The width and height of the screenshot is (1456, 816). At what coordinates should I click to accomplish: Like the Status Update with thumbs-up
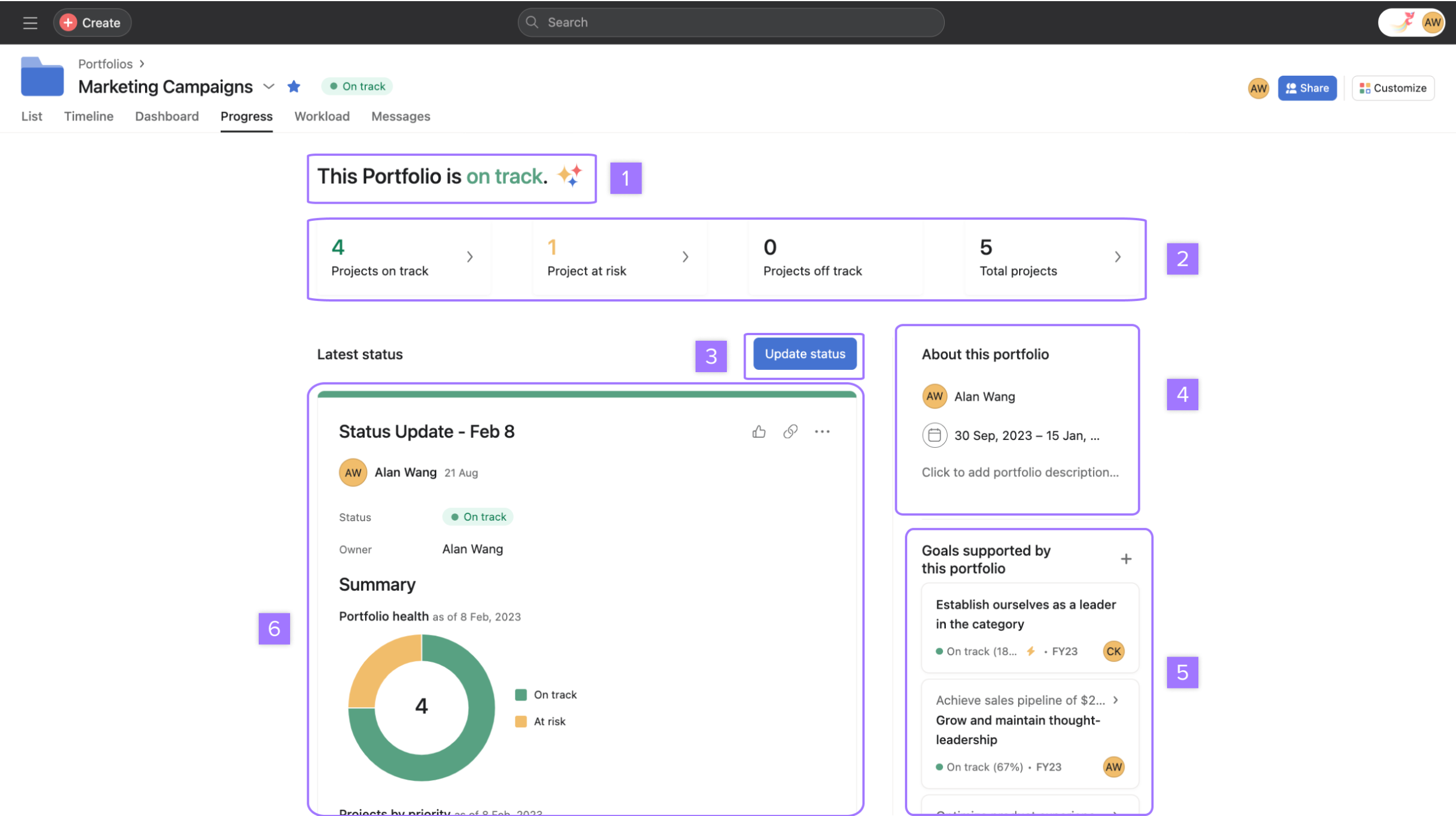pyautogui.click(x=759, y=432)
